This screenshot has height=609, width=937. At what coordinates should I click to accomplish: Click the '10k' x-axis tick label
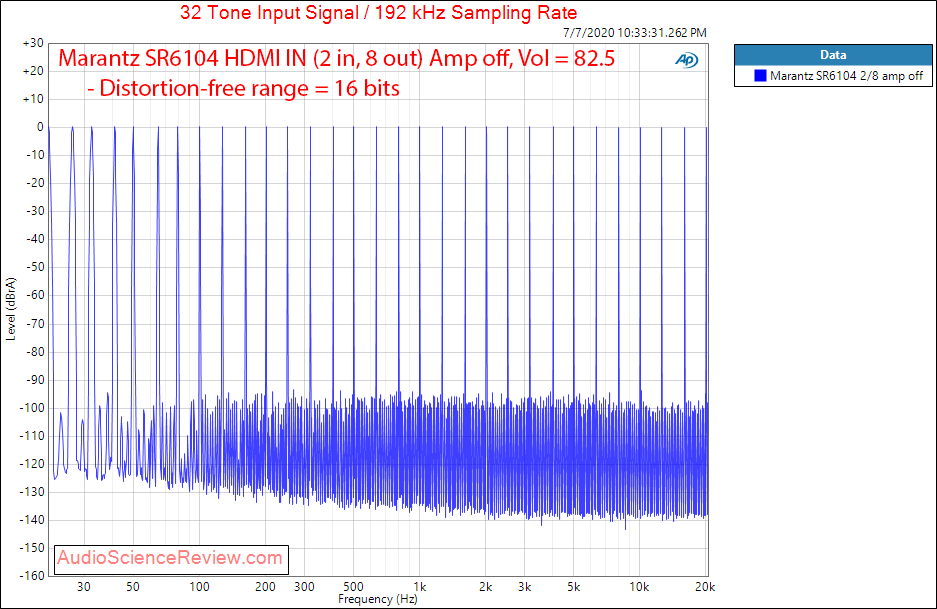click(x=639, y=587)
